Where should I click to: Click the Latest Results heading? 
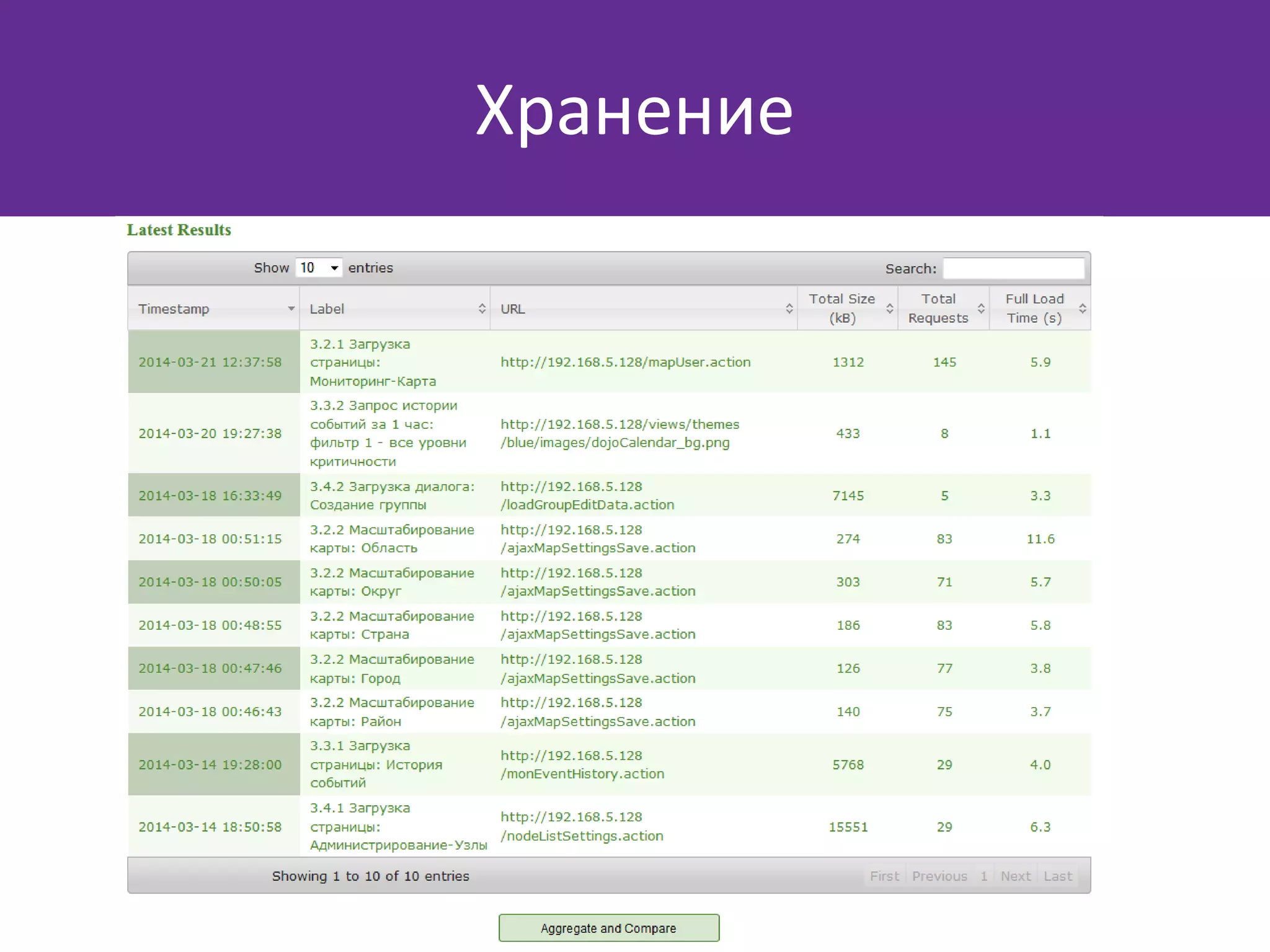click(x=179, y=230)
